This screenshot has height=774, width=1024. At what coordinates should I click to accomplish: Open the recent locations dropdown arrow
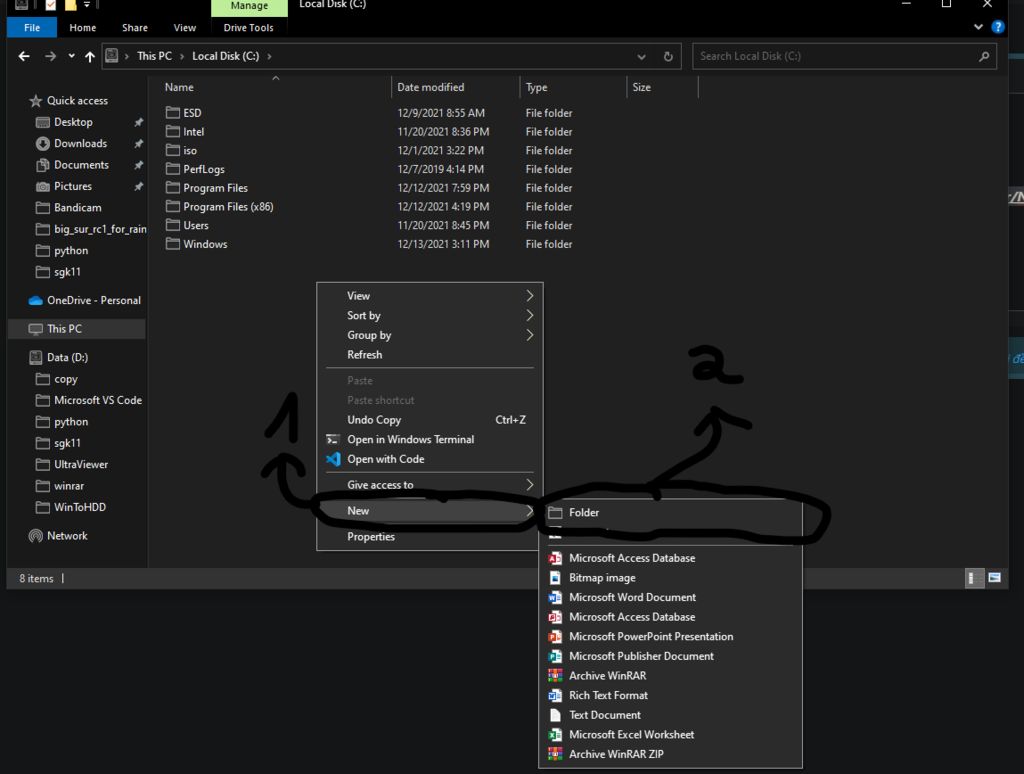tap(71, 56)
